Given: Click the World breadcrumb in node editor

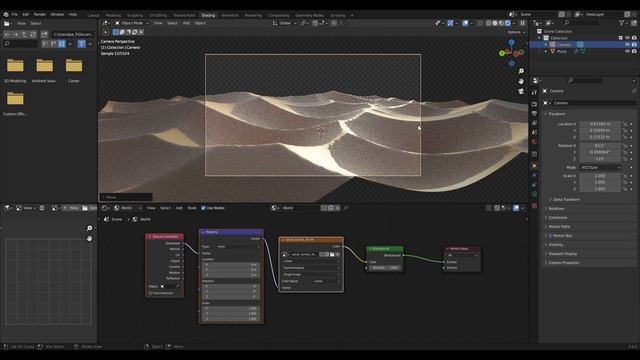Looking at the screenshot, I should point(141,220).
